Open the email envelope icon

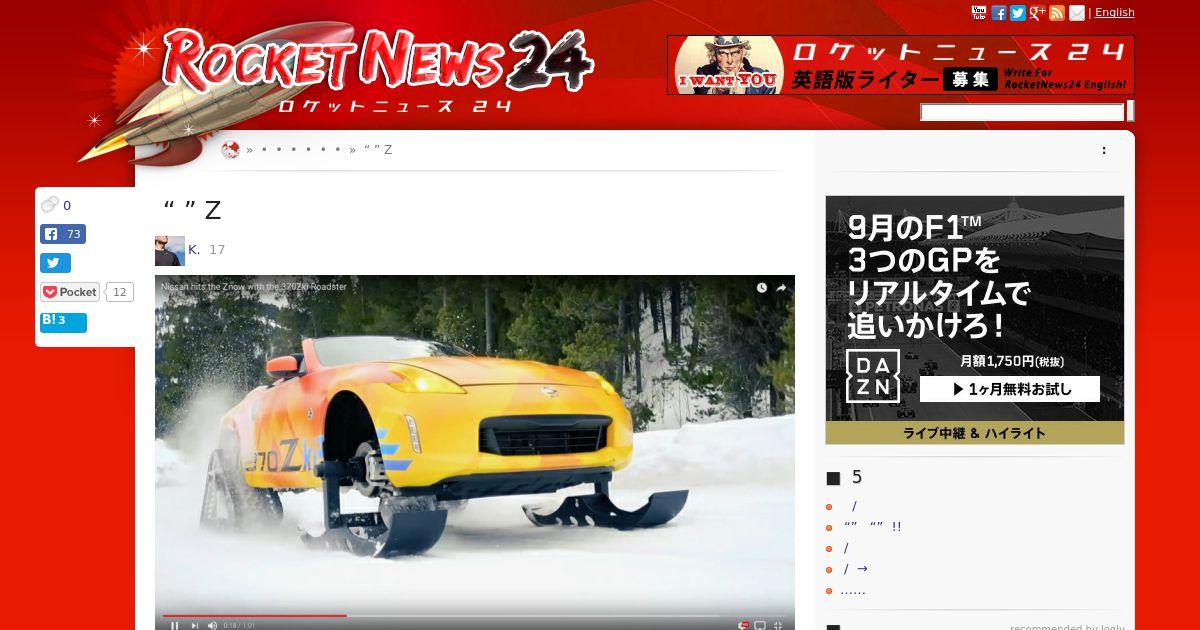(1077, 13)
